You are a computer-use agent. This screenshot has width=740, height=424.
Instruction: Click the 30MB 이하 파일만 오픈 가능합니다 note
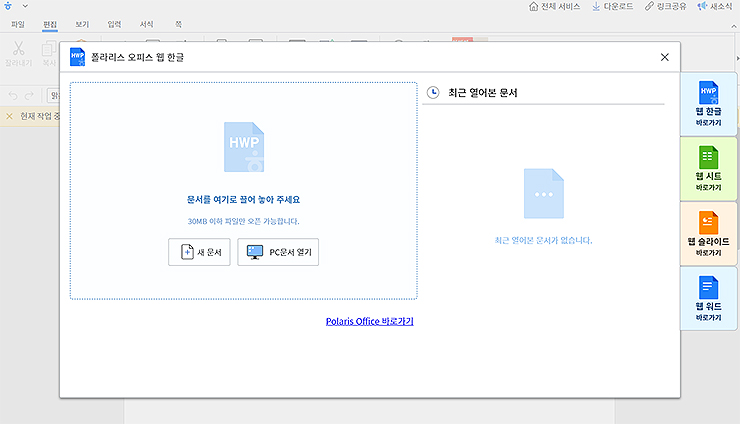(x=244, y=221)
